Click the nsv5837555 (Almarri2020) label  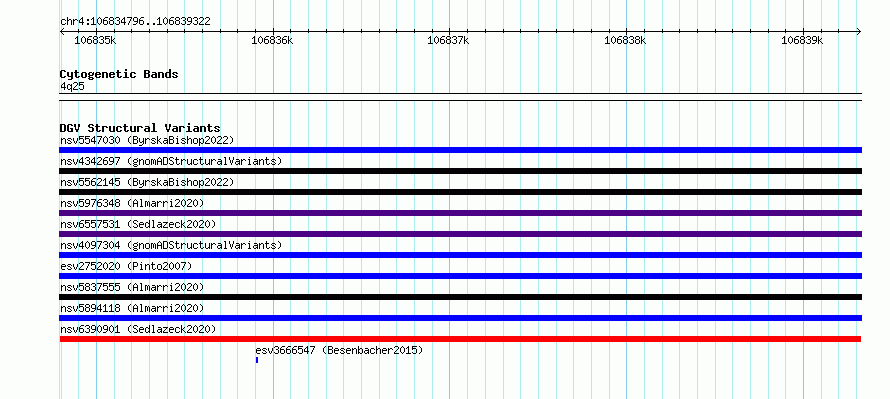click(x=132, y=287)
